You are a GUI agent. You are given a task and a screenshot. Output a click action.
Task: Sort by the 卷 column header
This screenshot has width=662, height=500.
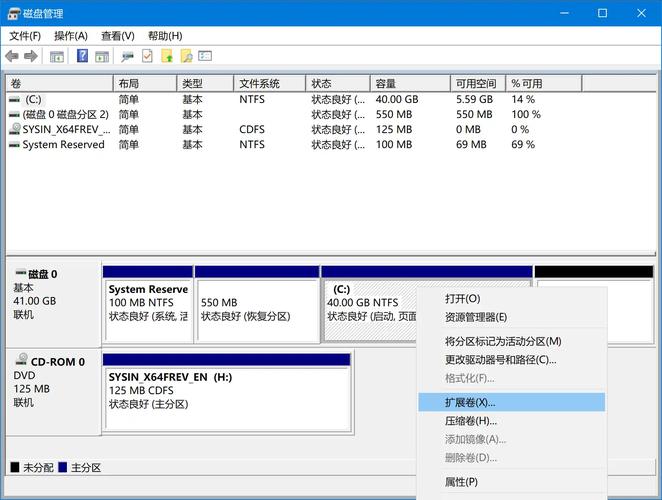point(60,84)
